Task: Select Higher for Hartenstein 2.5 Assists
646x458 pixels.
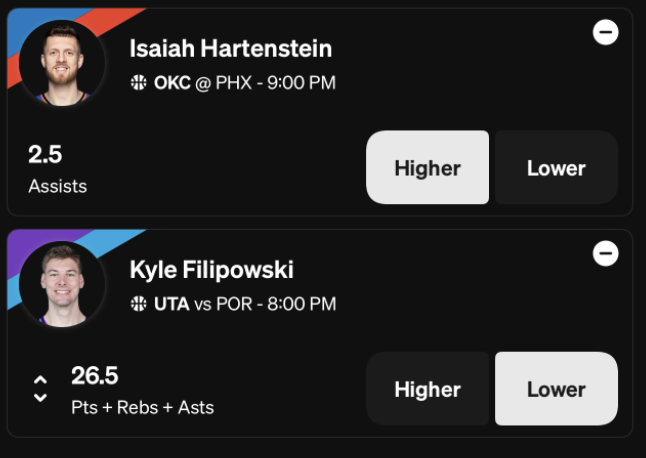Action: [427, 167]
